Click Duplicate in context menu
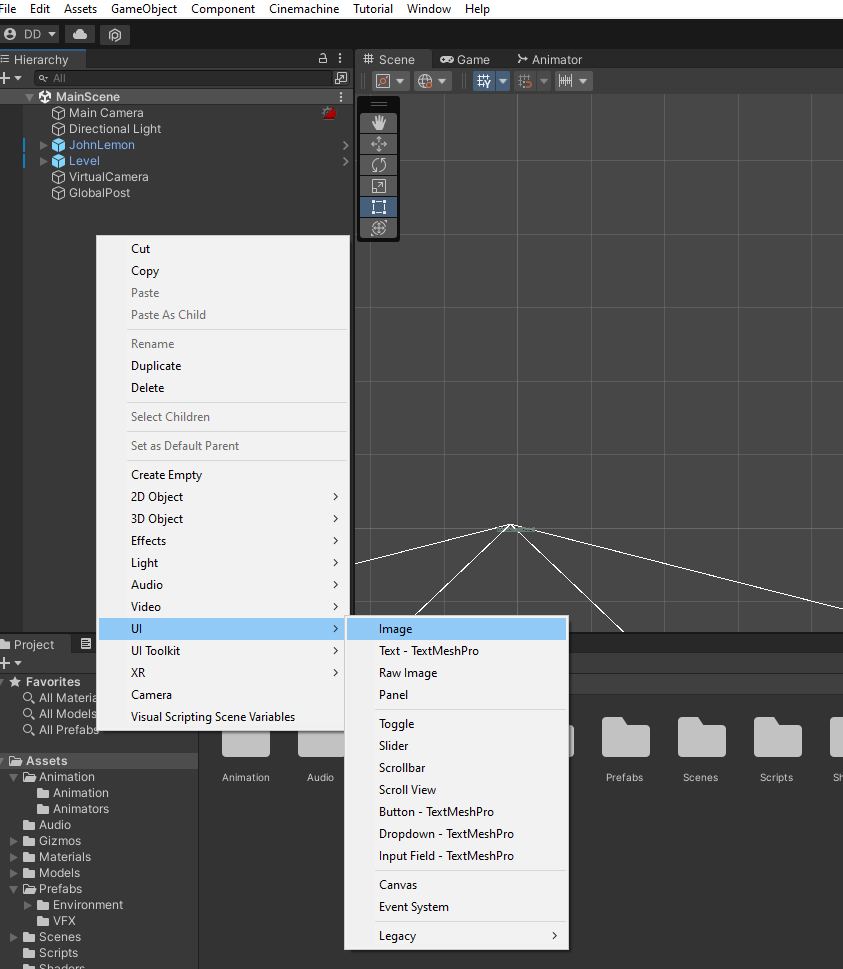The height and width of the screenshot is (969, 843). pyautogui.click(x=221, y=366)
